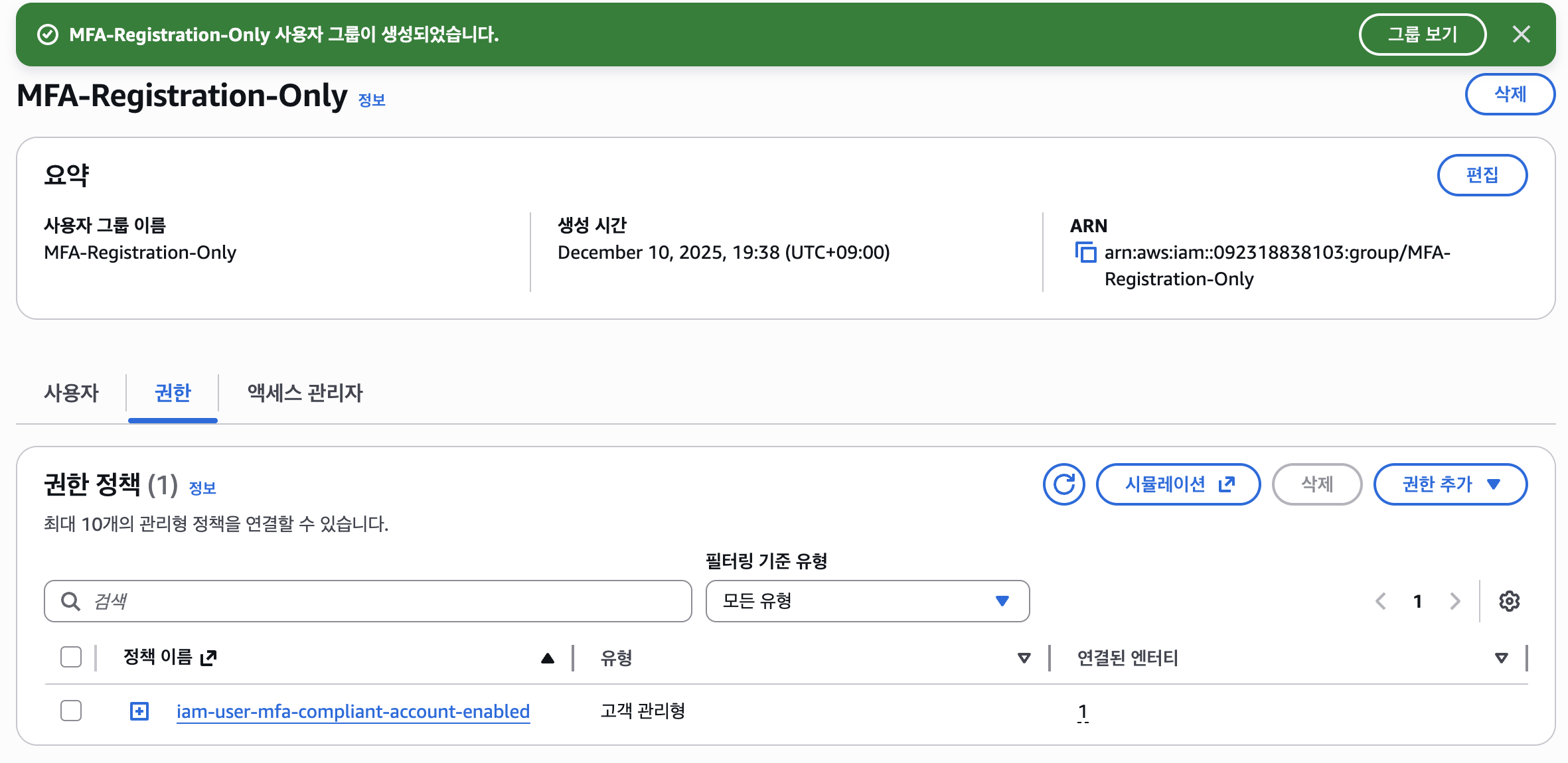
Task: Sort by policy name ascending arrow
Action: (547, 658)
